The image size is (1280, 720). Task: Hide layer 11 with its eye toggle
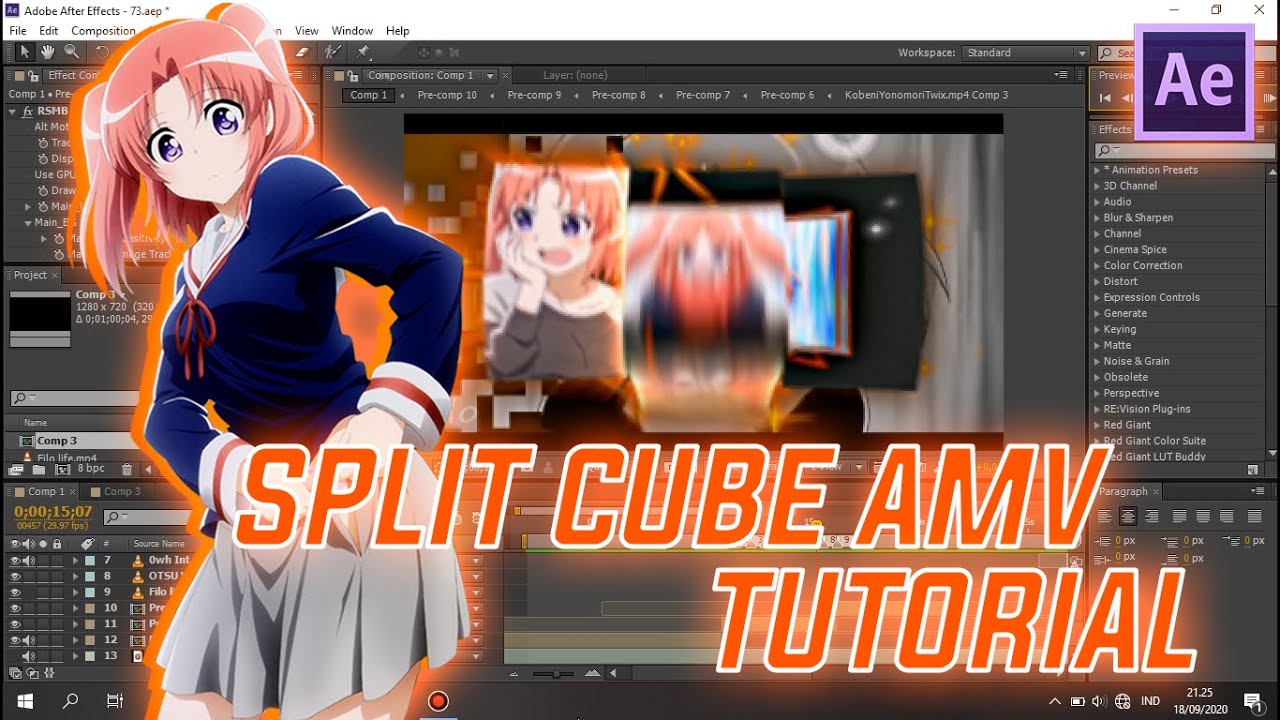point(15,624)
